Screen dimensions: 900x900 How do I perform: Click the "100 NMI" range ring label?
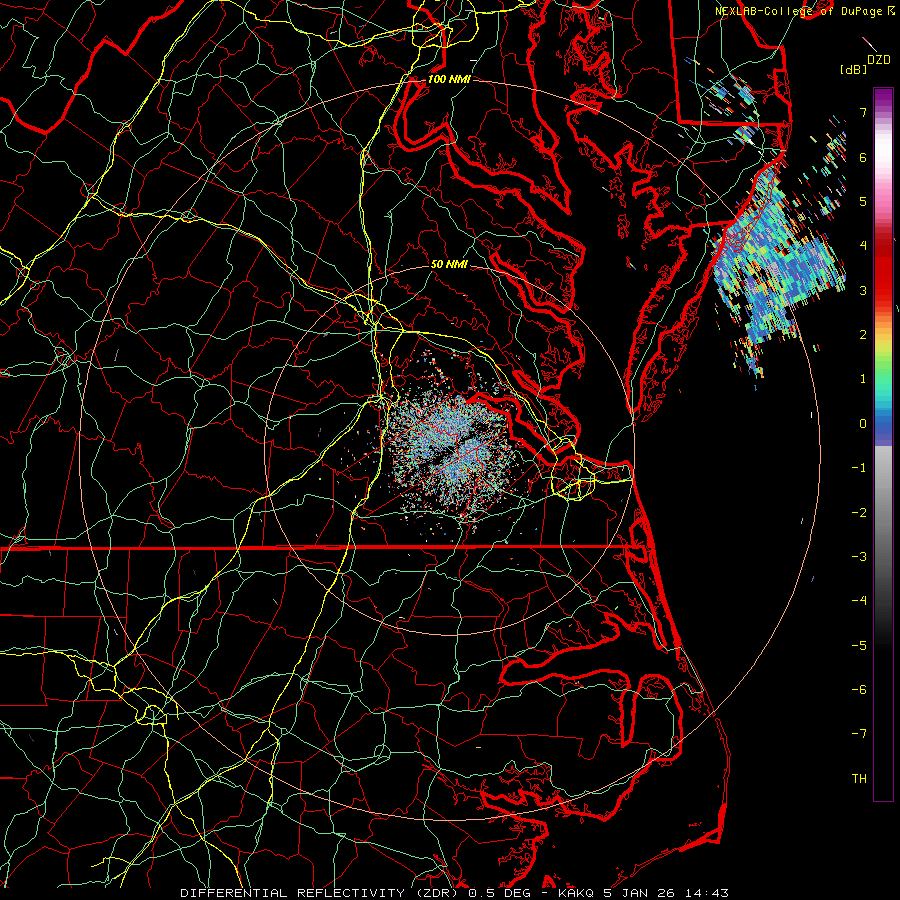click(449, 79)
